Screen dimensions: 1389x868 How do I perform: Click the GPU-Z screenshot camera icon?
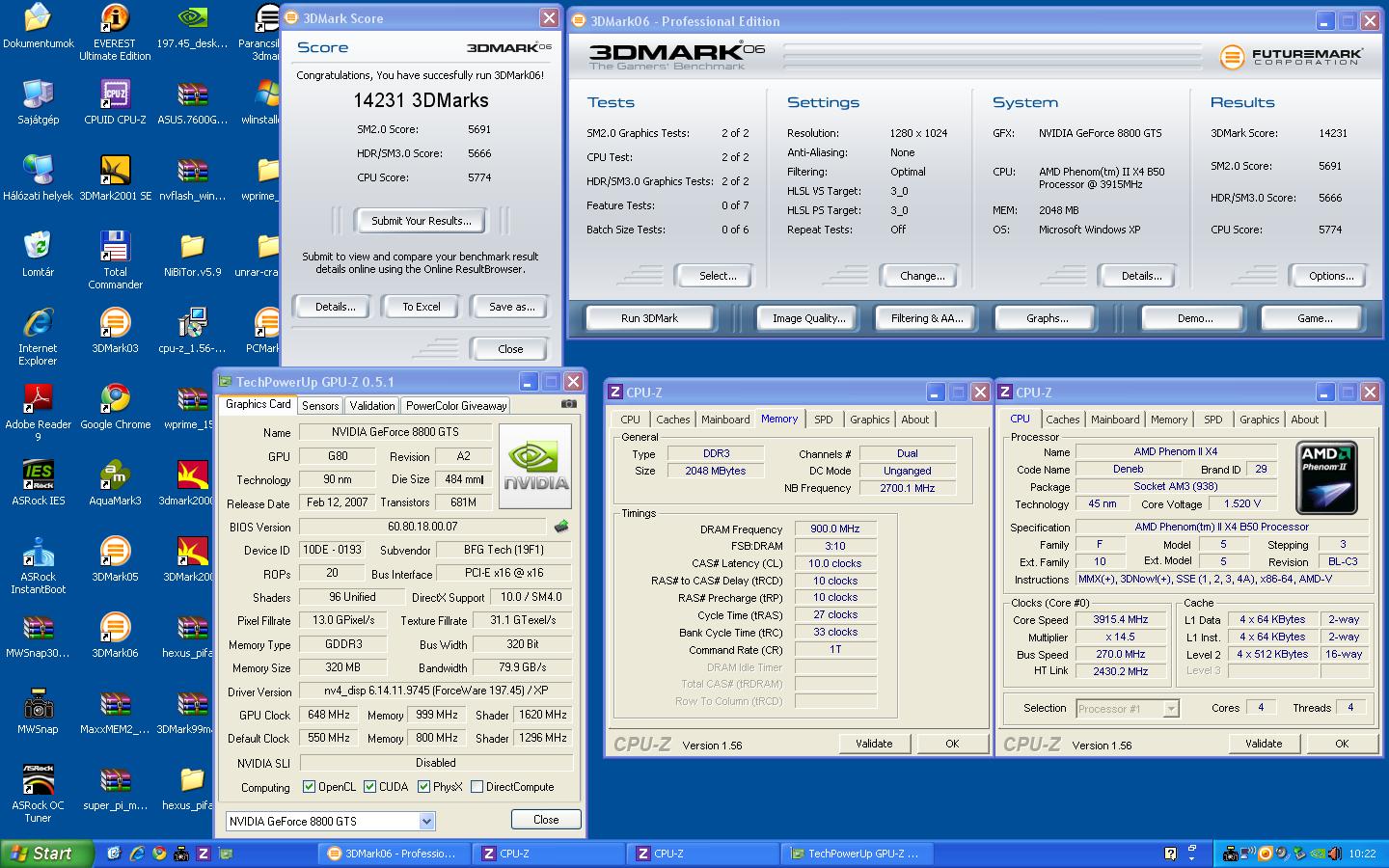pos(569,404)
